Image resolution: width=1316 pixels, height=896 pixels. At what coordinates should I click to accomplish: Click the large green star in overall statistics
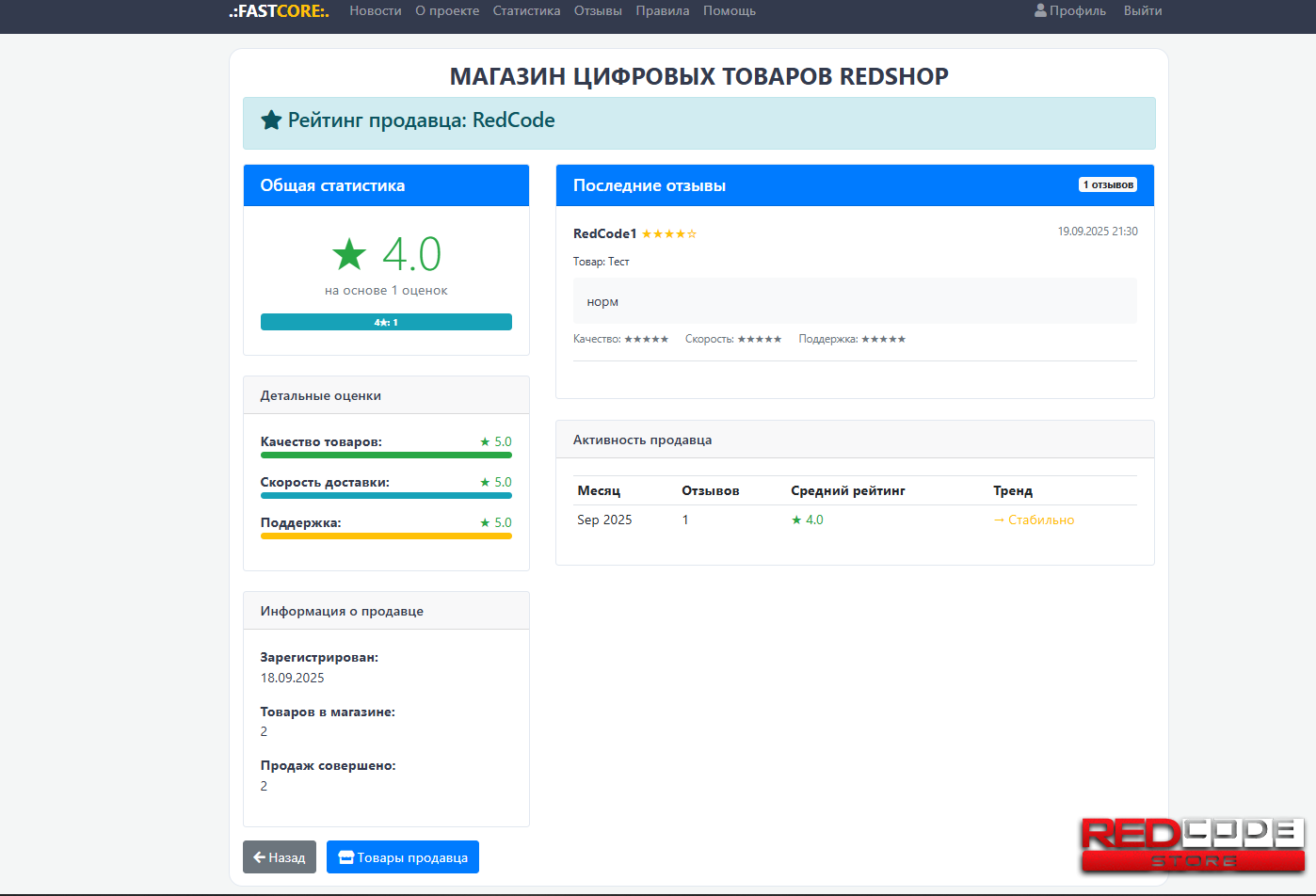pos(349,254)
